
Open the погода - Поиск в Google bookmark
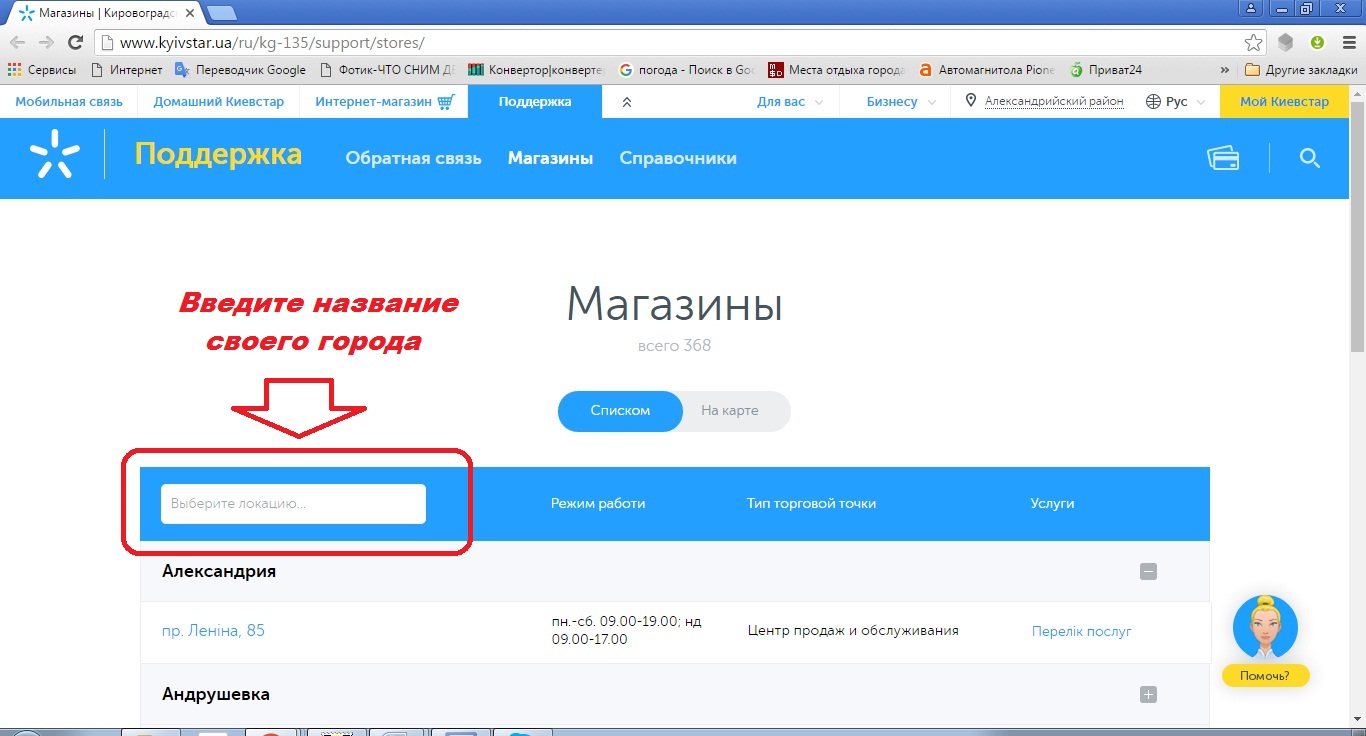pos(687,70)
